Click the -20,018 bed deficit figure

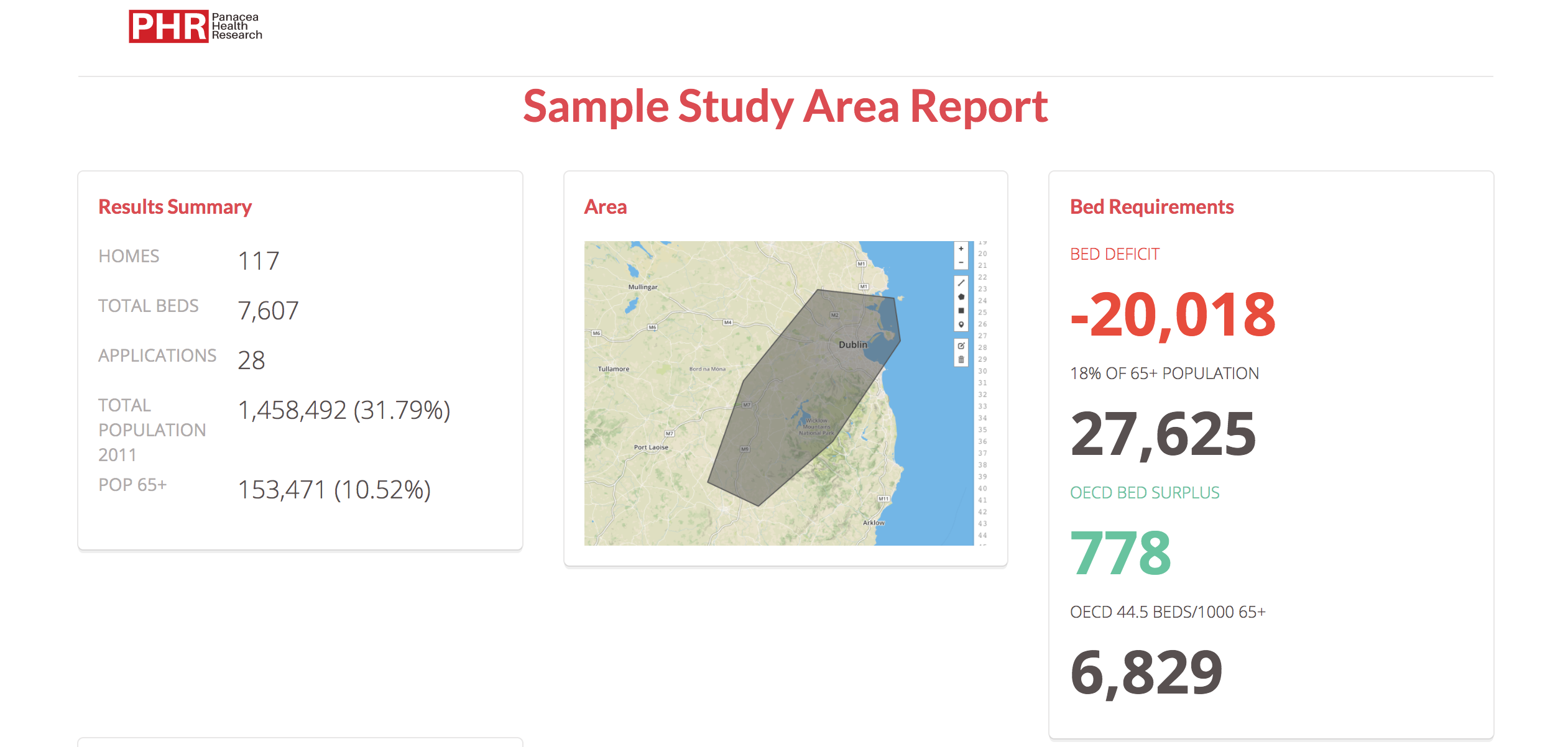click(x=1173, y=314)
